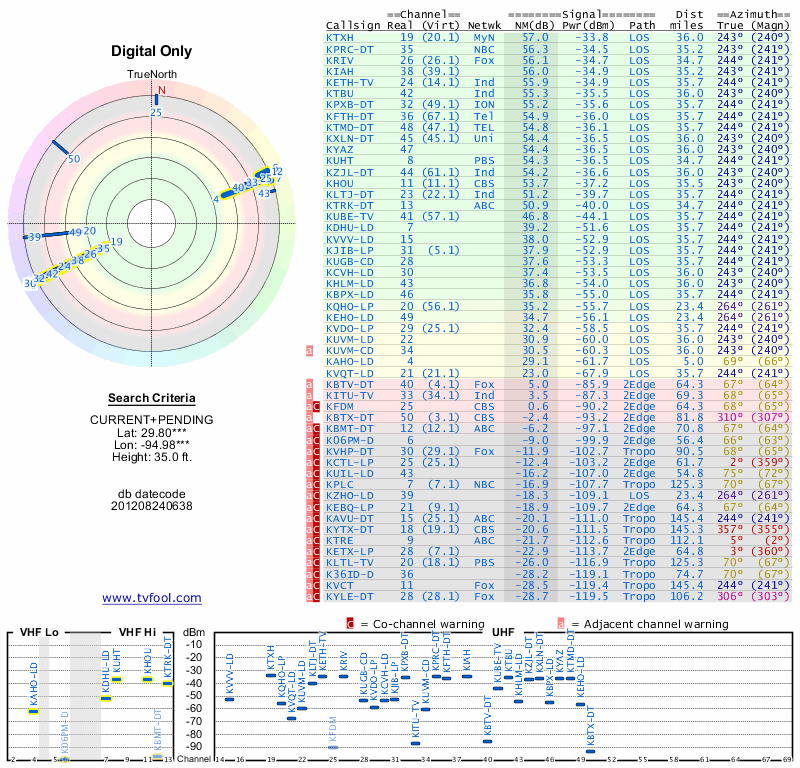This screenshot has width=800, height=768.
Task: Click the Search Criteria heading
Action: (x=152, y=399)
